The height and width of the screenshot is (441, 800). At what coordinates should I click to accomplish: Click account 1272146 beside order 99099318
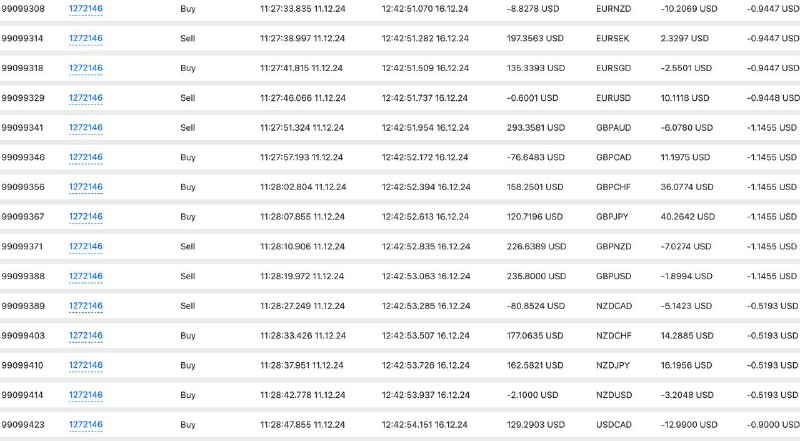(x=86, y=68)
